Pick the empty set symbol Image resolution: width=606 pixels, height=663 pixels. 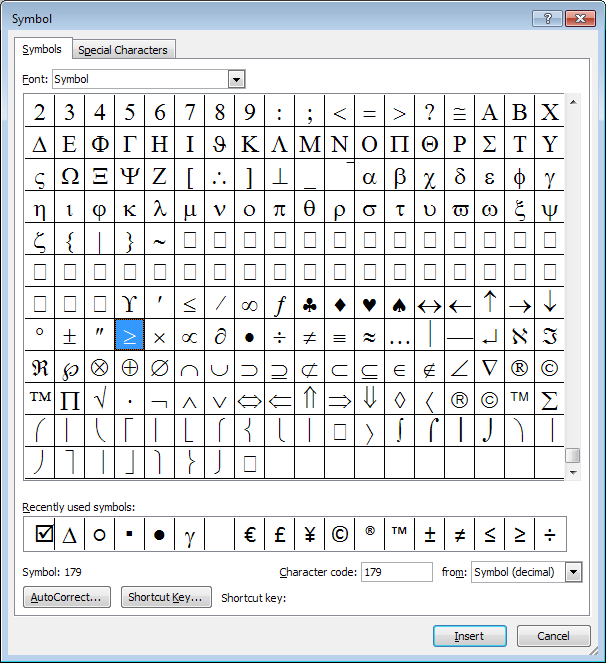coord(159,367)
